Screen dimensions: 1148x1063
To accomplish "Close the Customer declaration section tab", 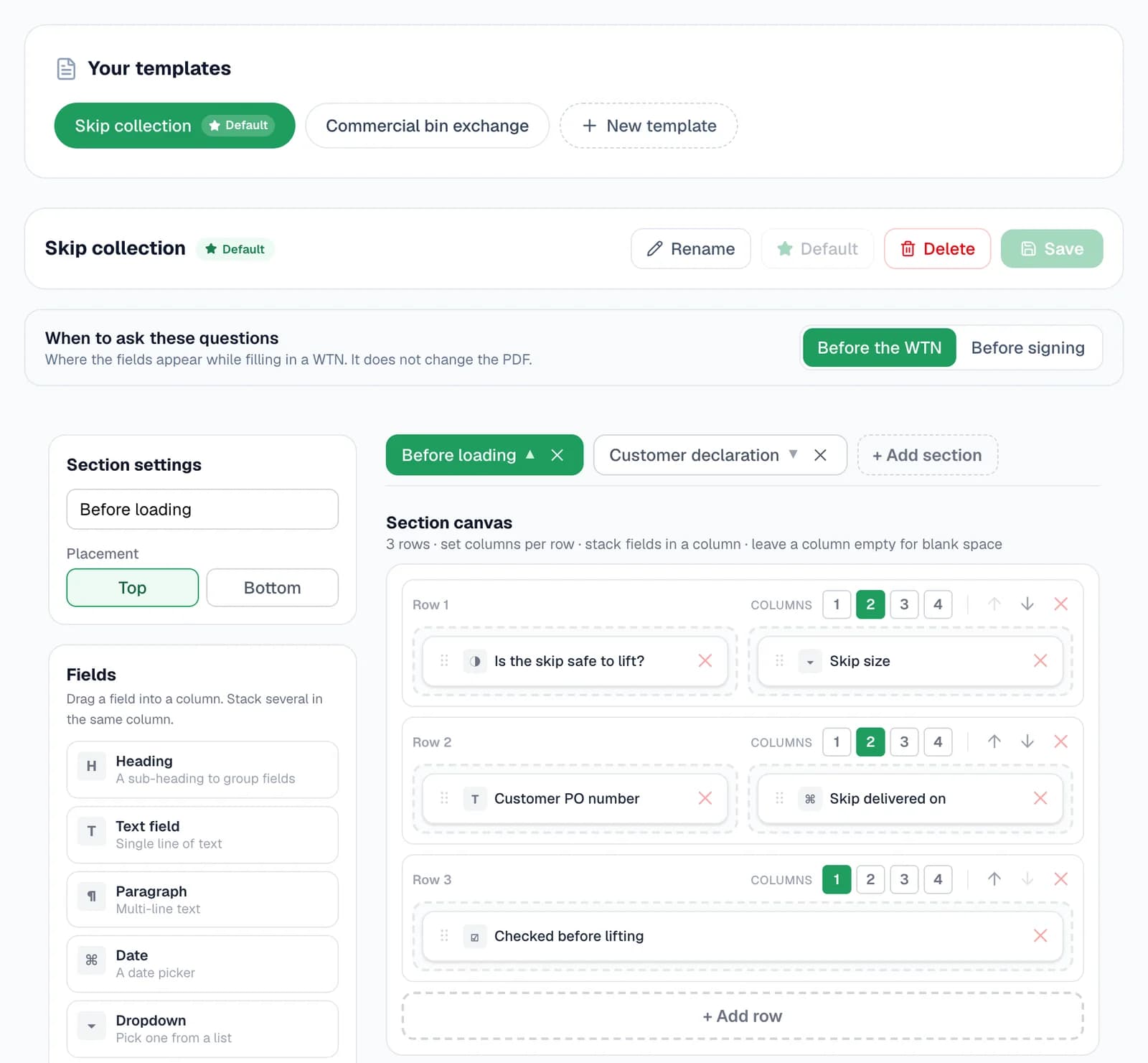I will (820, 455).
